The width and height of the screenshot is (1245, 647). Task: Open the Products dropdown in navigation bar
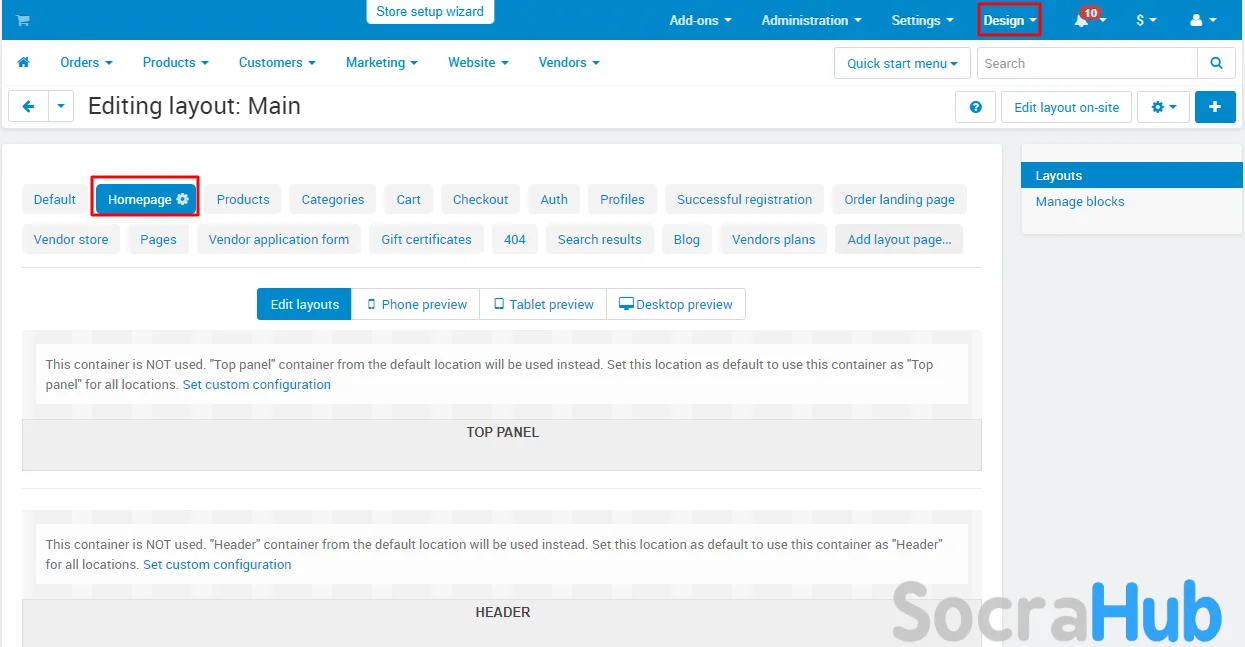click(175, 62)
